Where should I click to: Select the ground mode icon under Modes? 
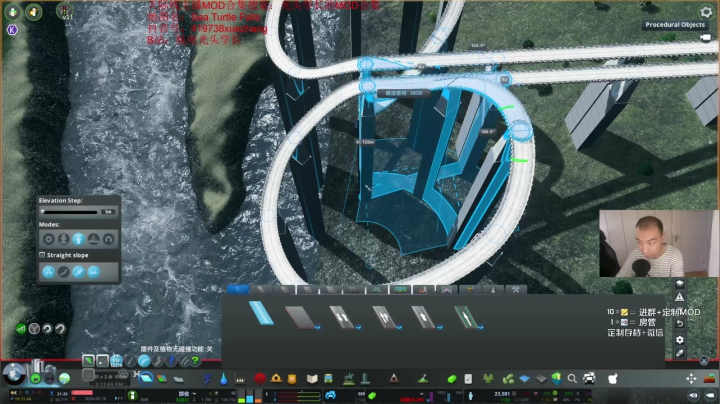pos(63,239)
